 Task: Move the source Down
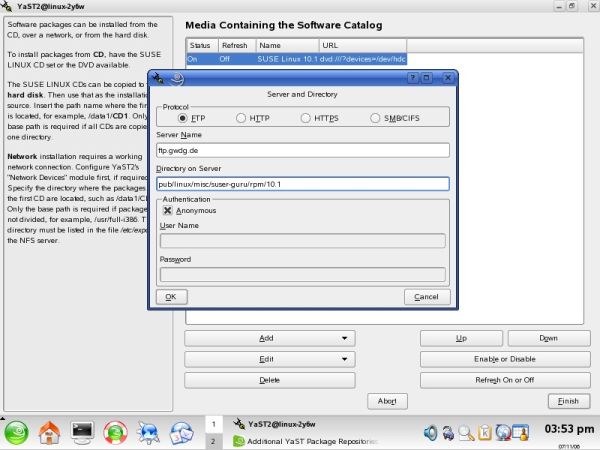(549, 338)
